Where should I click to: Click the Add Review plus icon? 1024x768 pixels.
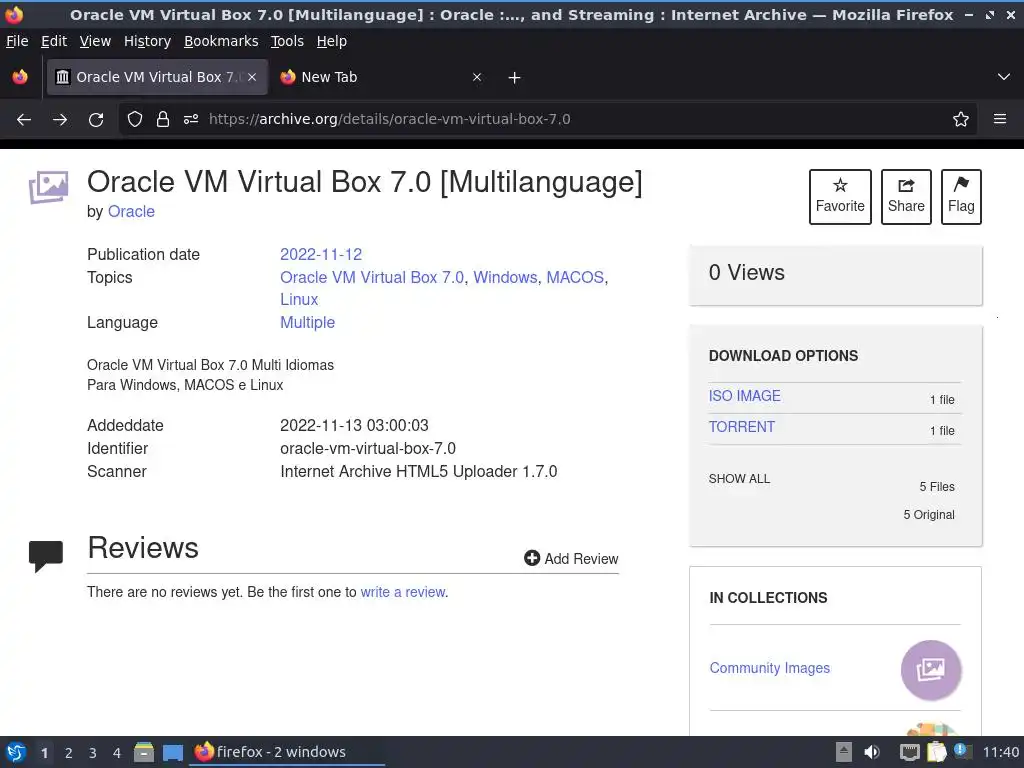tap(532, 558)
